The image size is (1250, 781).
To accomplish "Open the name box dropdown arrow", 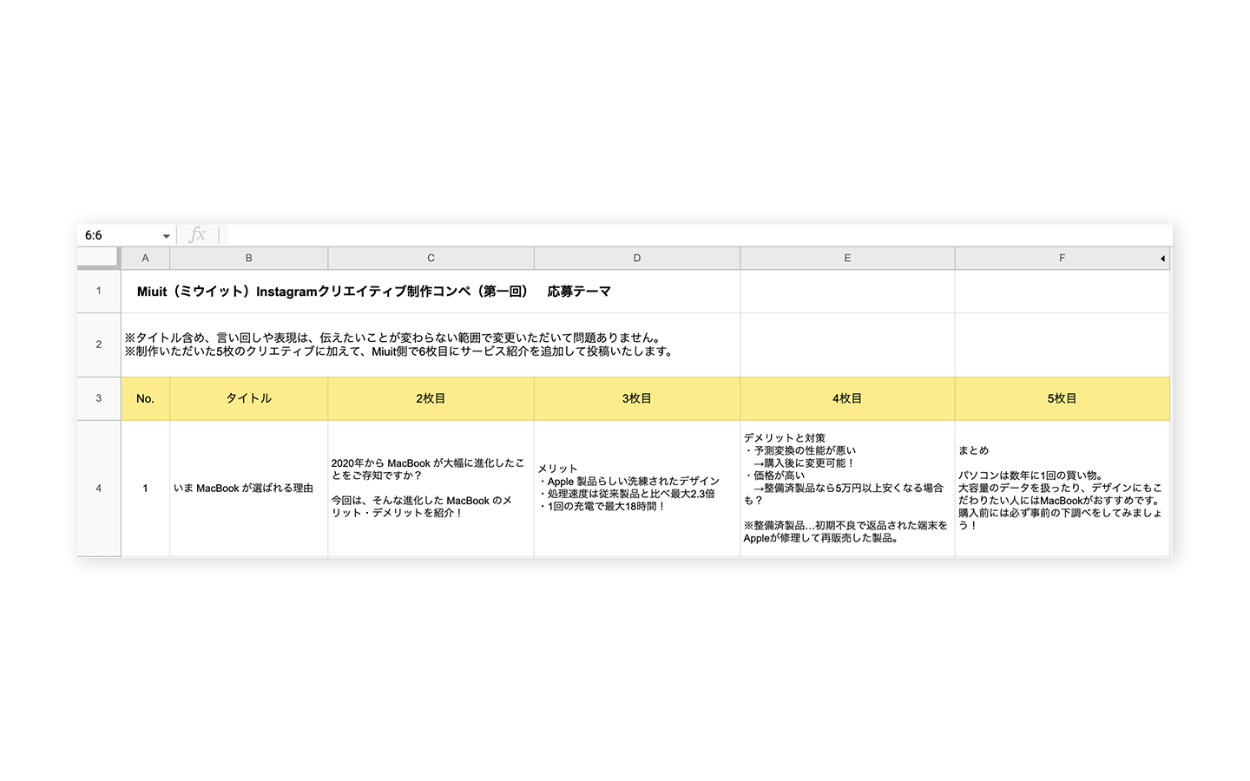I will click(x=166, y=236).
